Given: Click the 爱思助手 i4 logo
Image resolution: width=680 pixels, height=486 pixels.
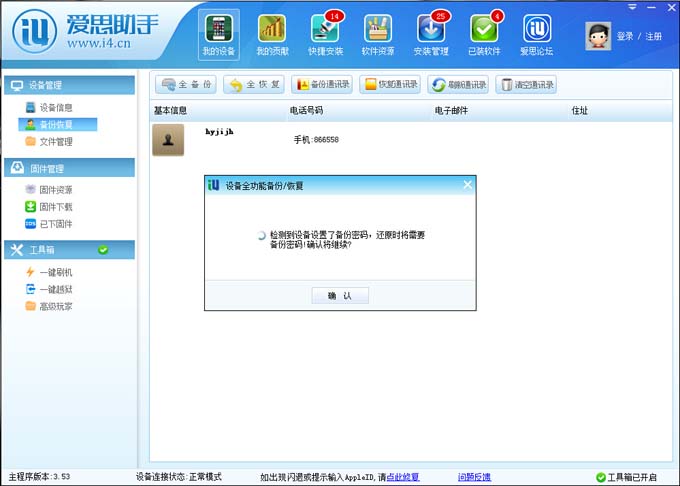Looking at the screenshot, I should [85, 31].
